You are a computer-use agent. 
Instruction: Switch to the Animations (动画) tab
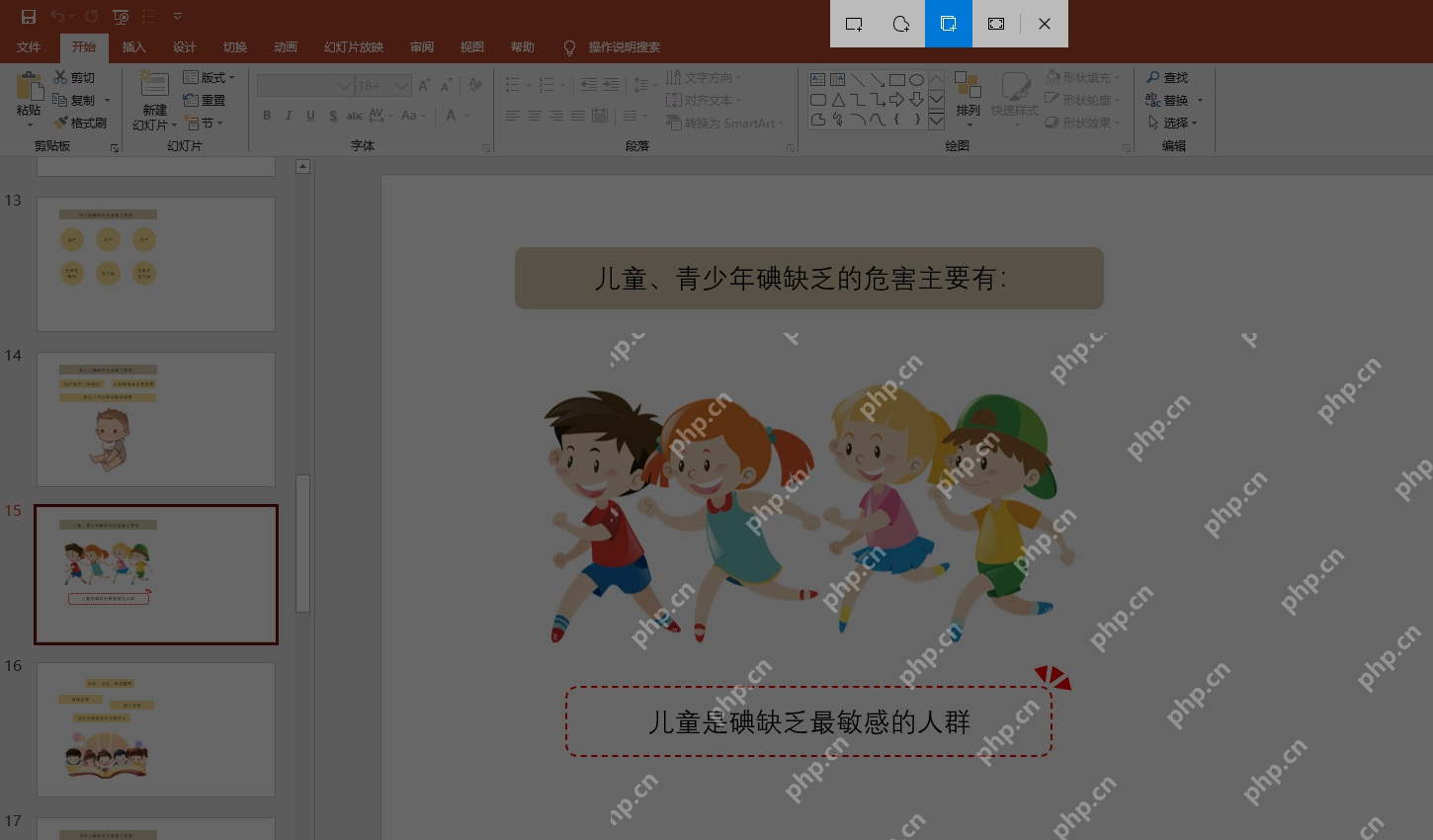(286, 47)
